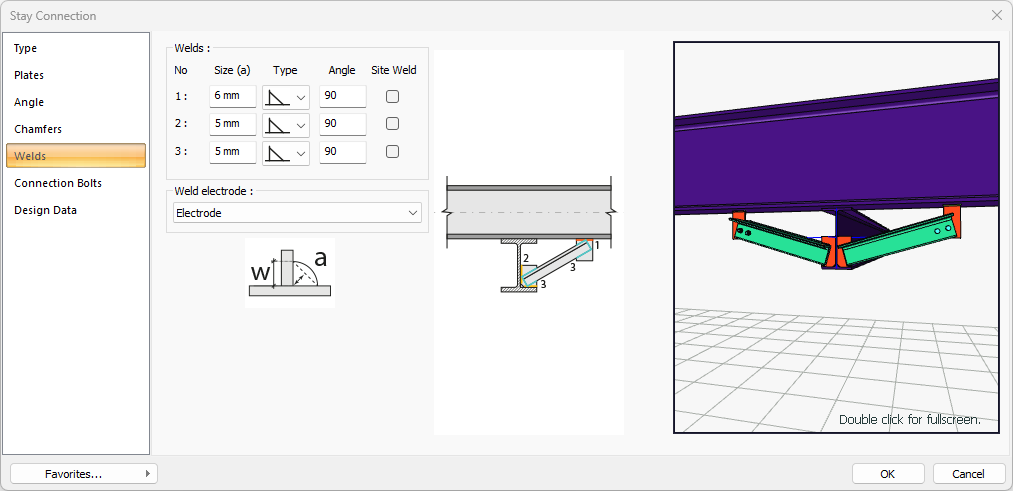
Task: Expand weld 1 Type dropdown arrow
Action: pyautogui.click(x=301, y=97)
